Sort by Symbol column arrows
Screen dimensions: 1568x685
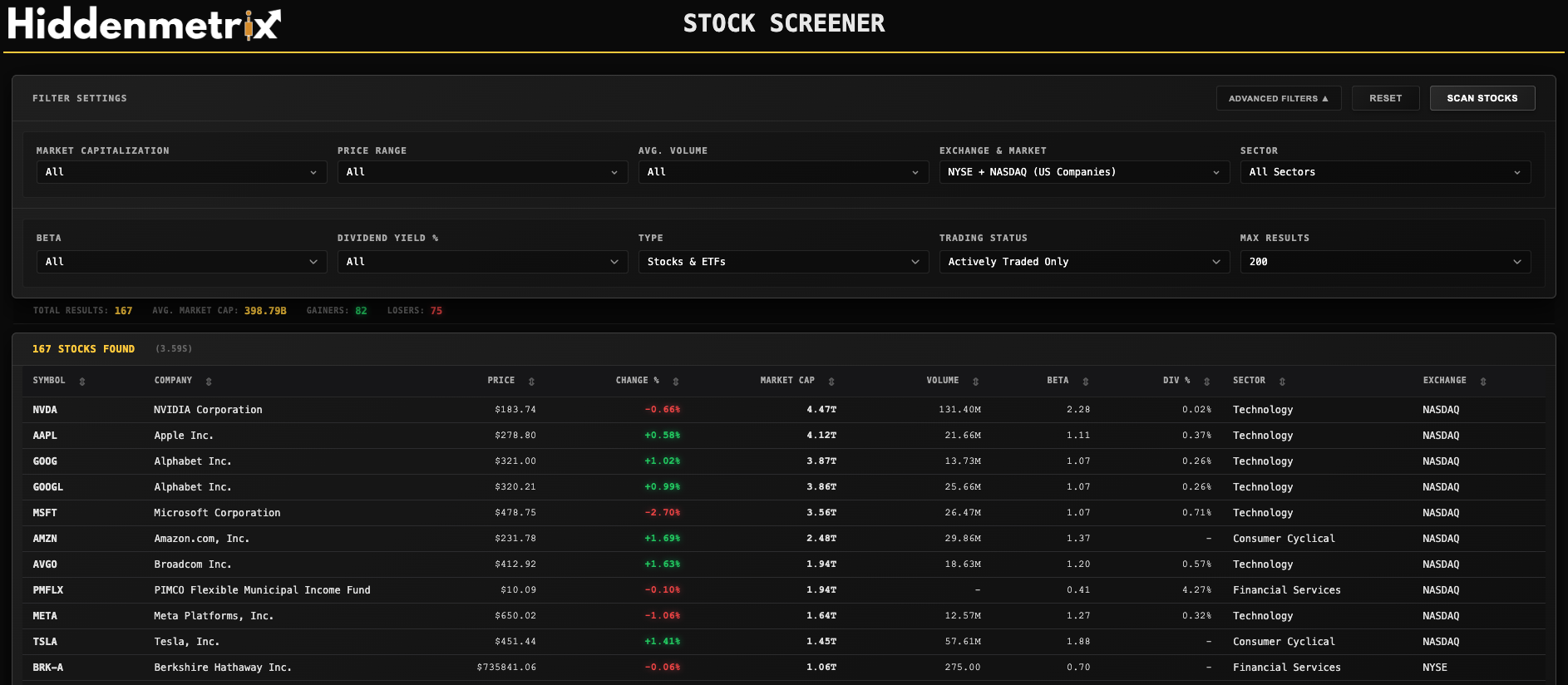(x=82, y=382)
